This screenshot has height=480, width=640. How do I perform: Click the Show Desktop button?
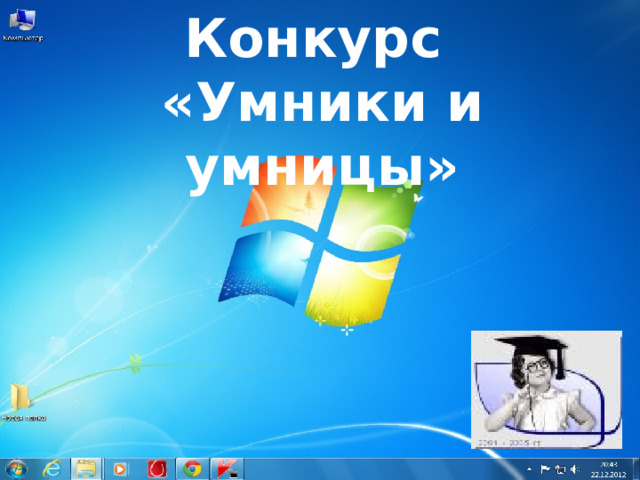636,469
